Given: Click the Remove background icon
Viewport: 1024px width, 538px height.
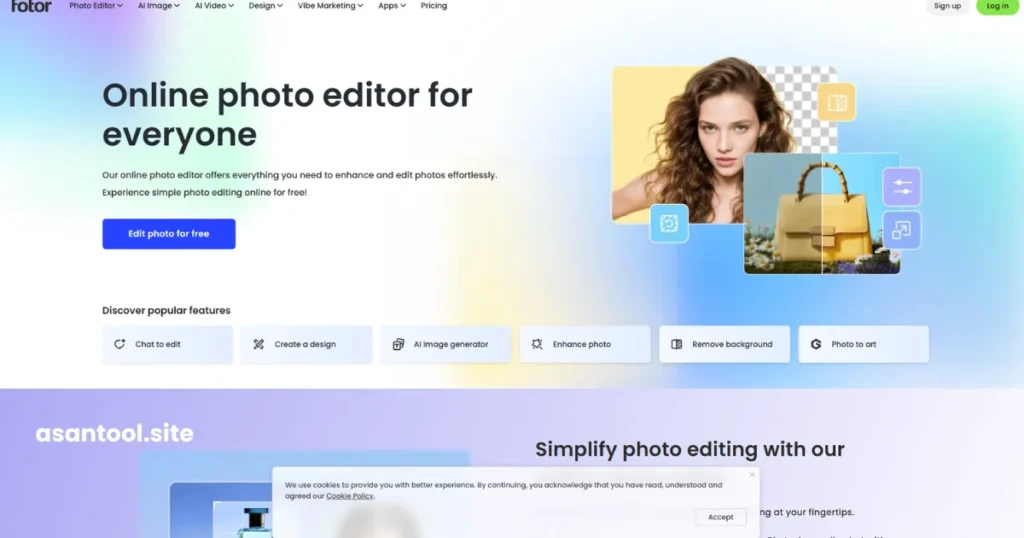Looking at the screenshot, I should (677, 344).
